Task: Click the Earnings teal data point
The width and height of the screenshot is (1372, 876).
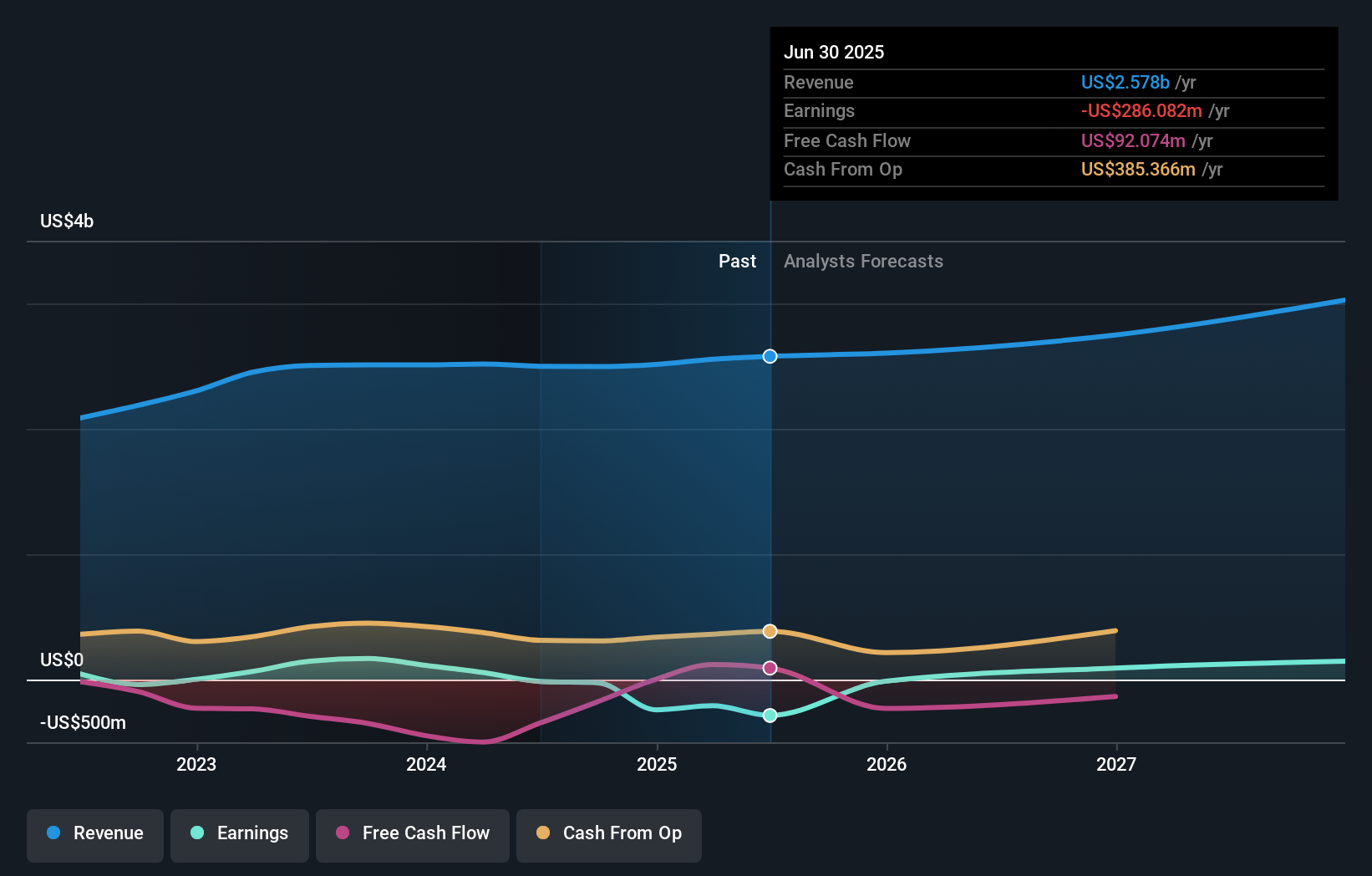Action: (x=770, y=716)
